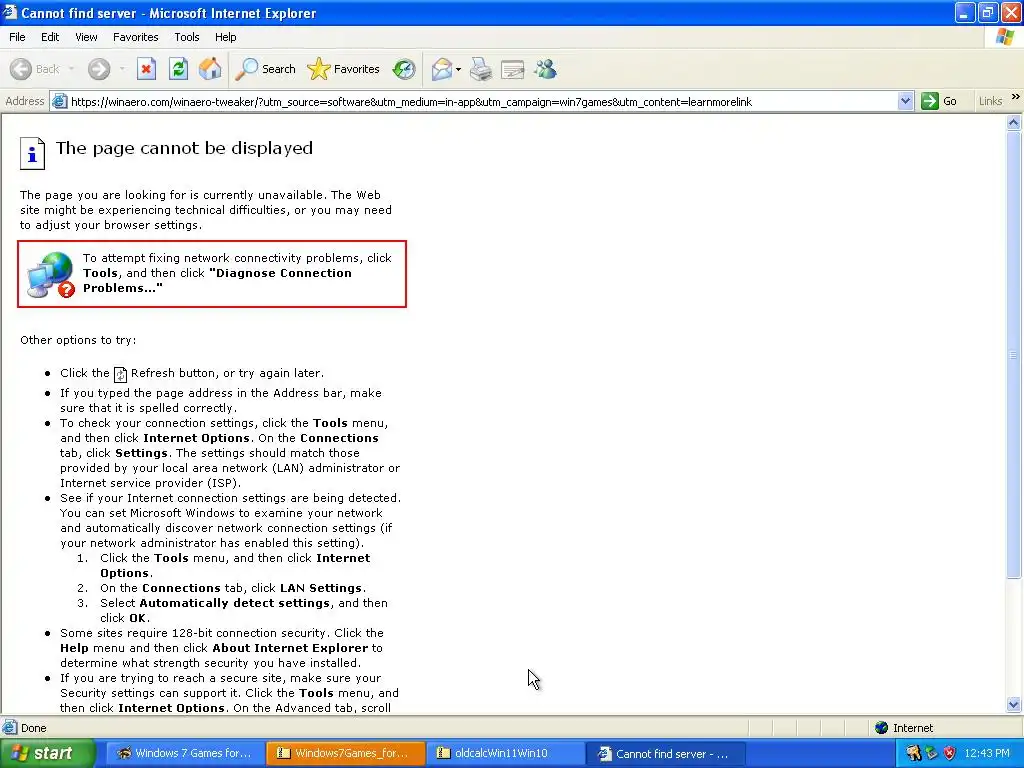Click the IE icon in the title bar
Viewport: 1024px width, 768px height.
[10, 12]
